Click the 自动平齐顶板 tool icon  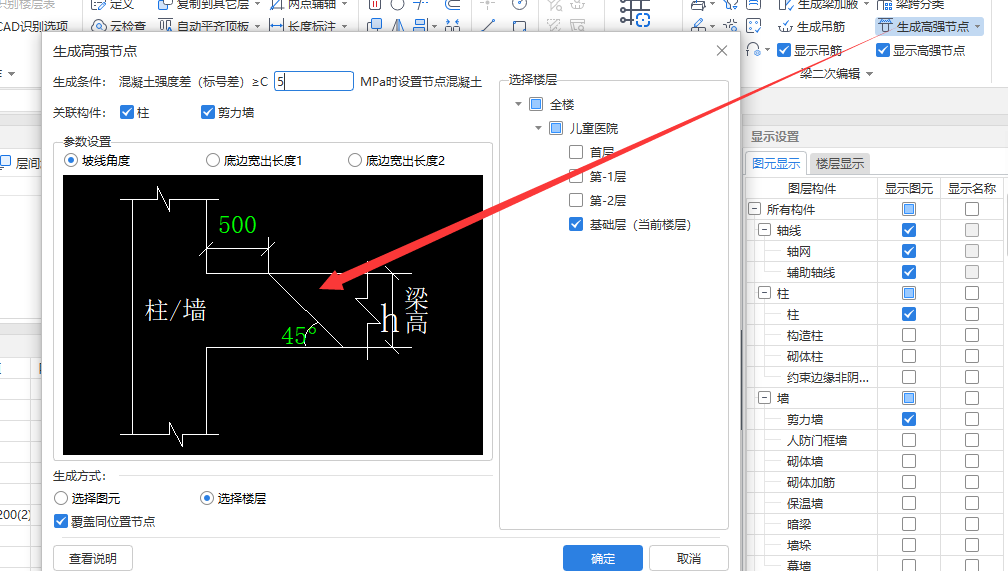(x=165, y=26)
